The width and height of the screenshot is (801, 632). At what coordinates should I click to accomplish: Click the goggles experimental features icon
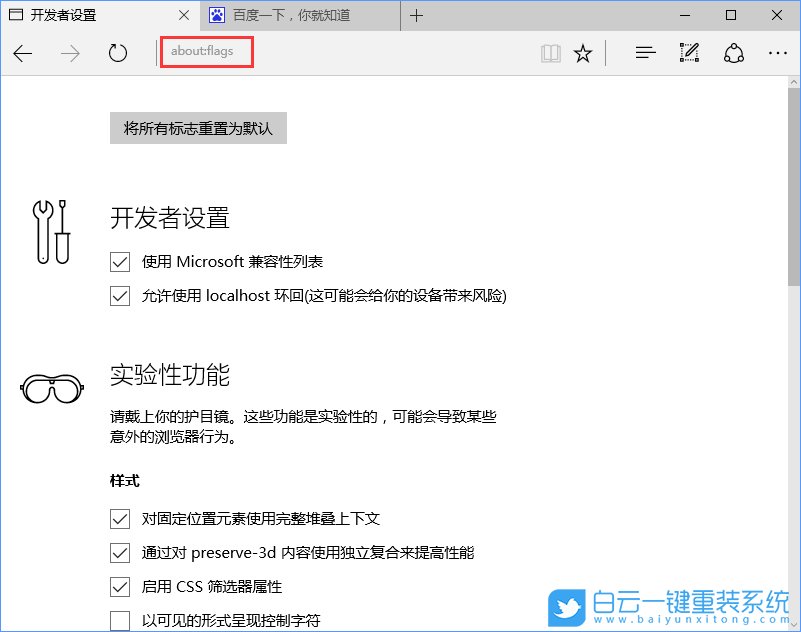tap(51, 387)
